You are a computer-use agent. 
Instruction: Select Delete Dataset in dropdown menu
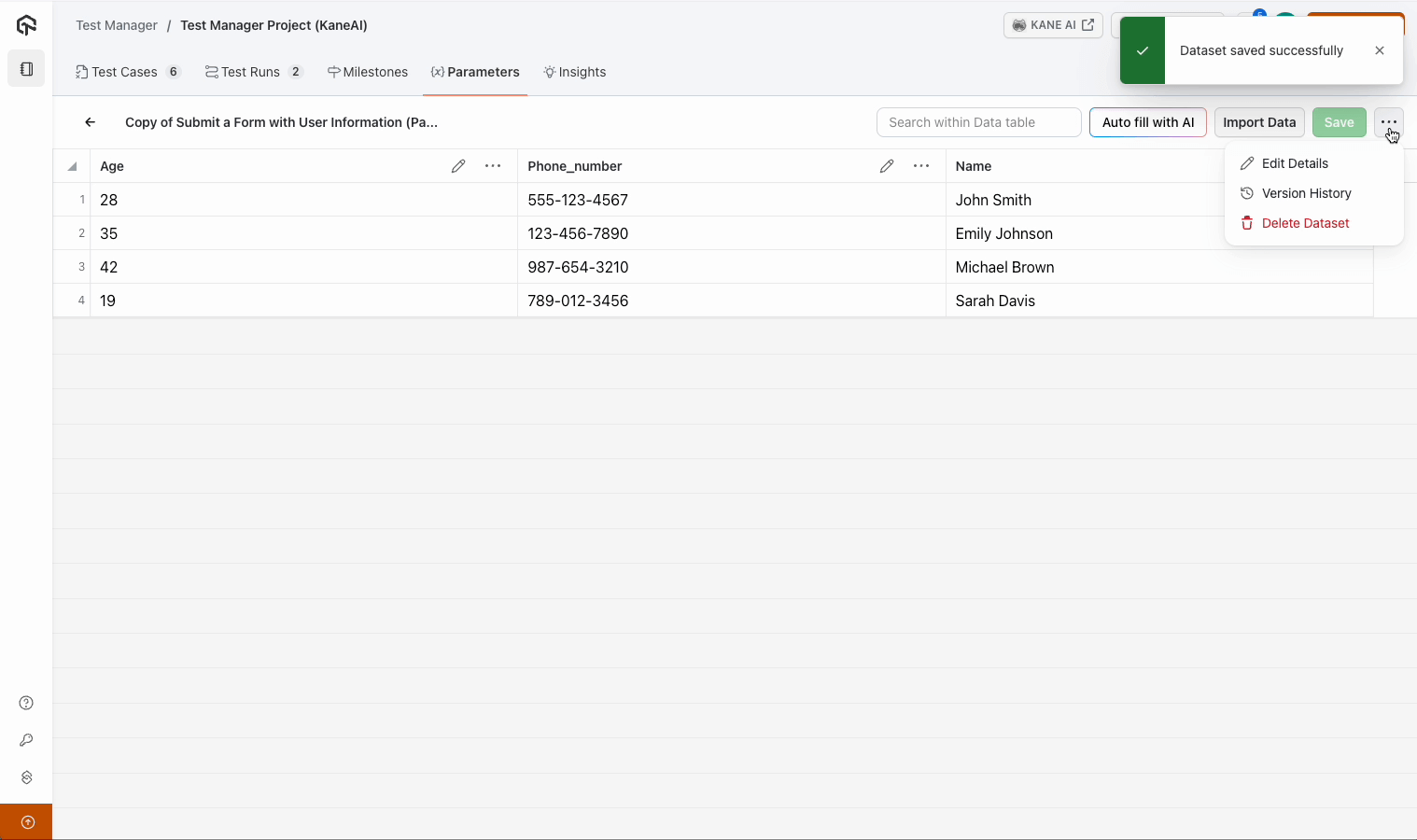[x=1305, y=223]
